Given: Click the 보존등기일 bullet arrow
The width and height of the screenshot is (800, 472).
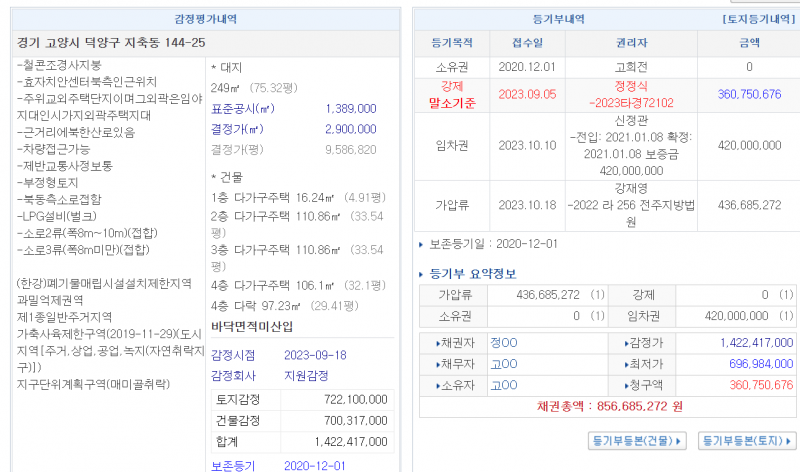Looking at the screenshot, I should 420,244.
